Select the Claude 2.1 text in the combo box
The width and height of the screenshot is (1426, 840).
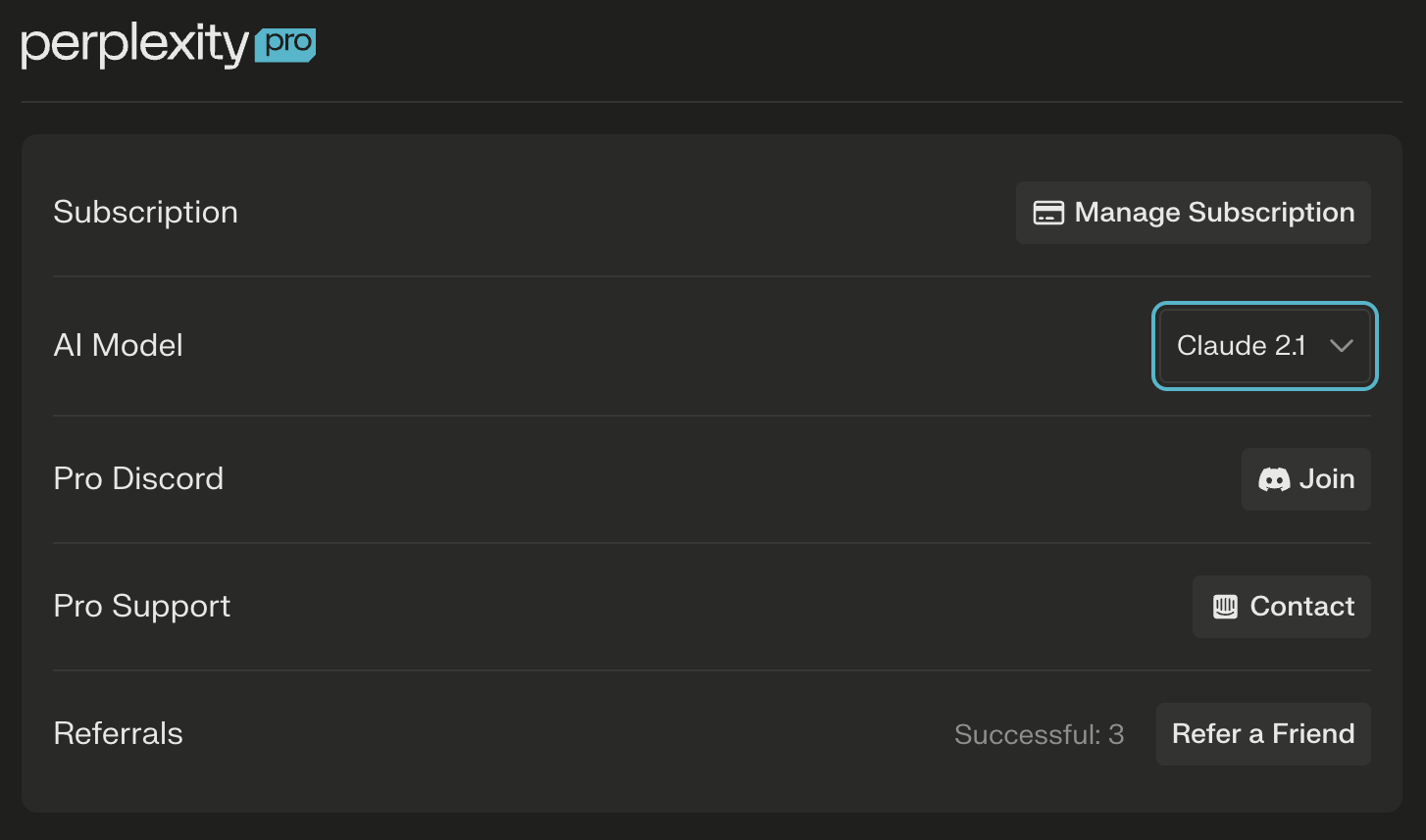pyautogui.click(x=1241, y=346)
